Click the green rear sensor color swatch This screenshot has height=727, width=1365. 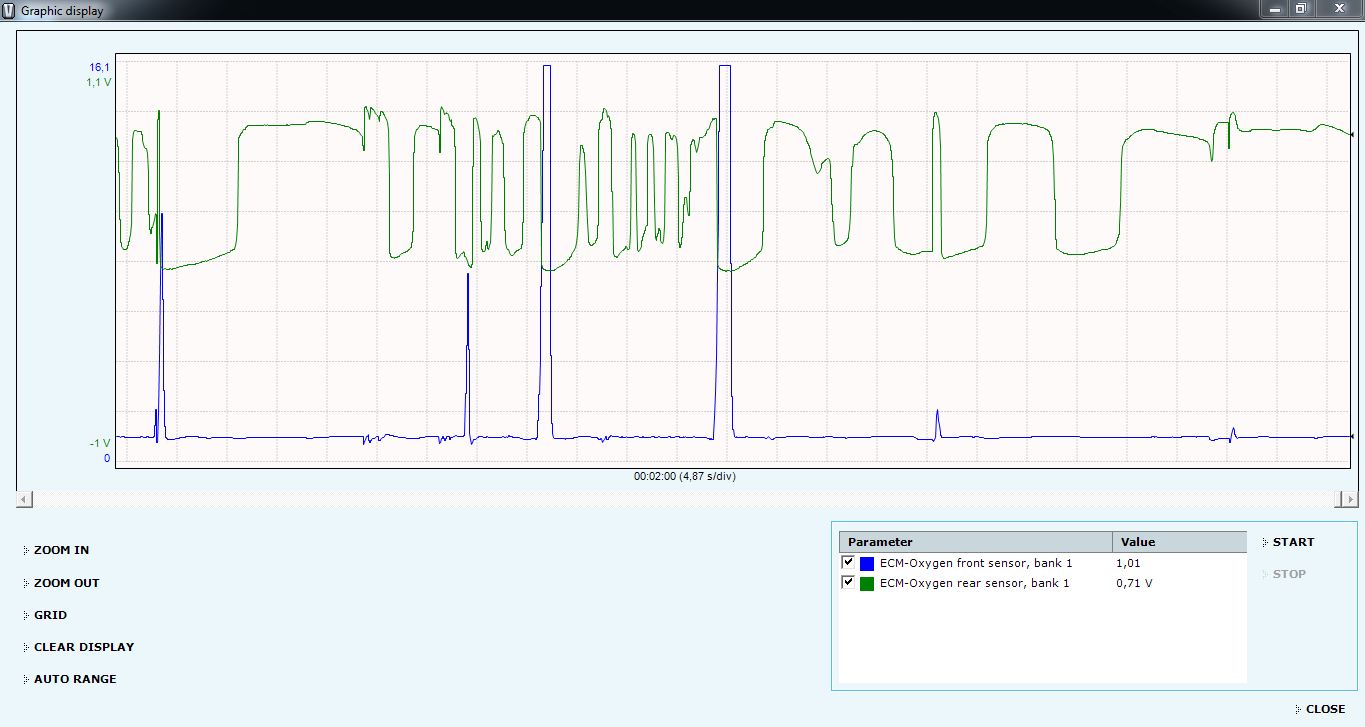pos(867,583)
